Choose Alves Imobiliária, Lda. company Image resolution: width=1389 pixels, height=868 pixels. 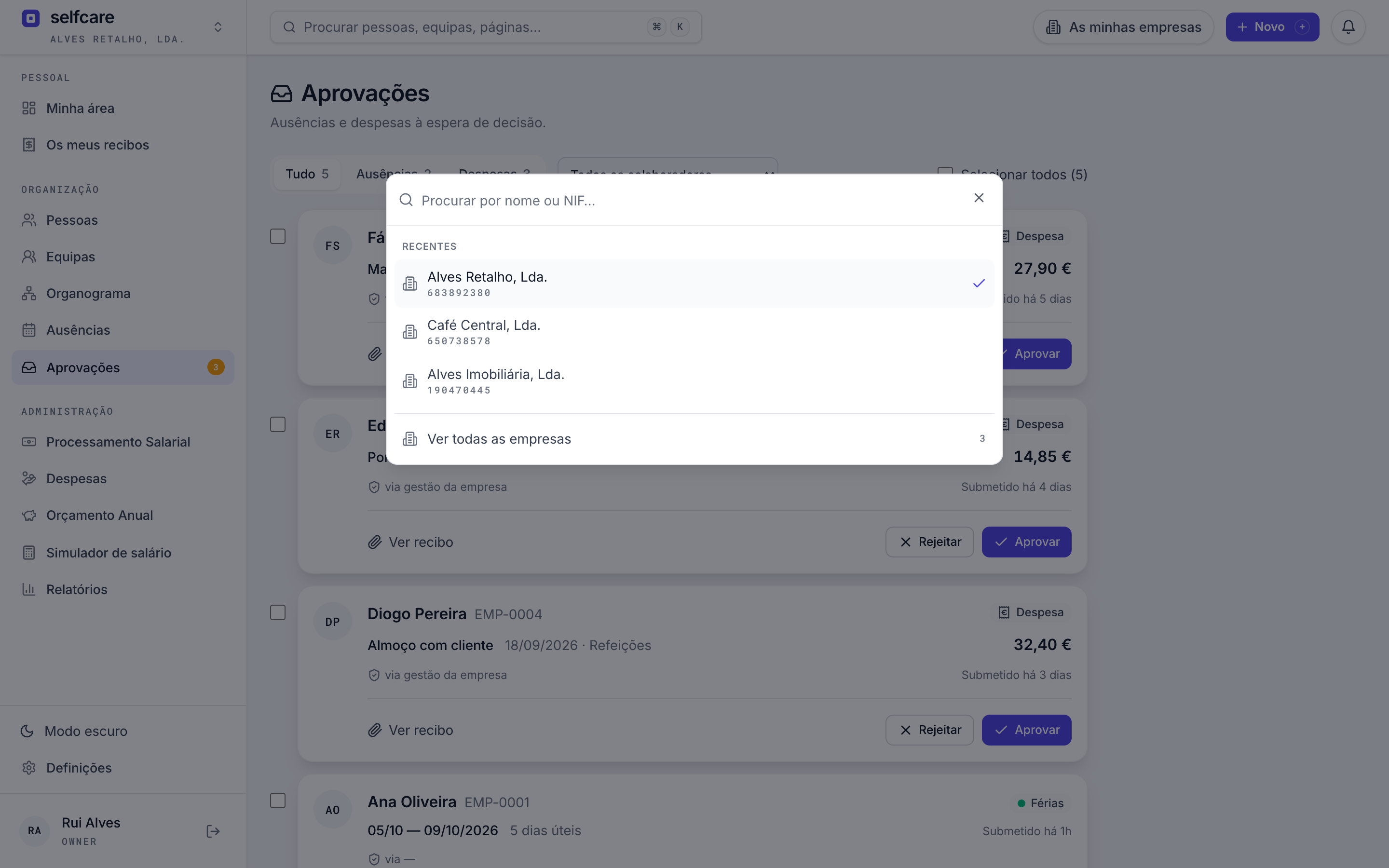click(694, 381)
